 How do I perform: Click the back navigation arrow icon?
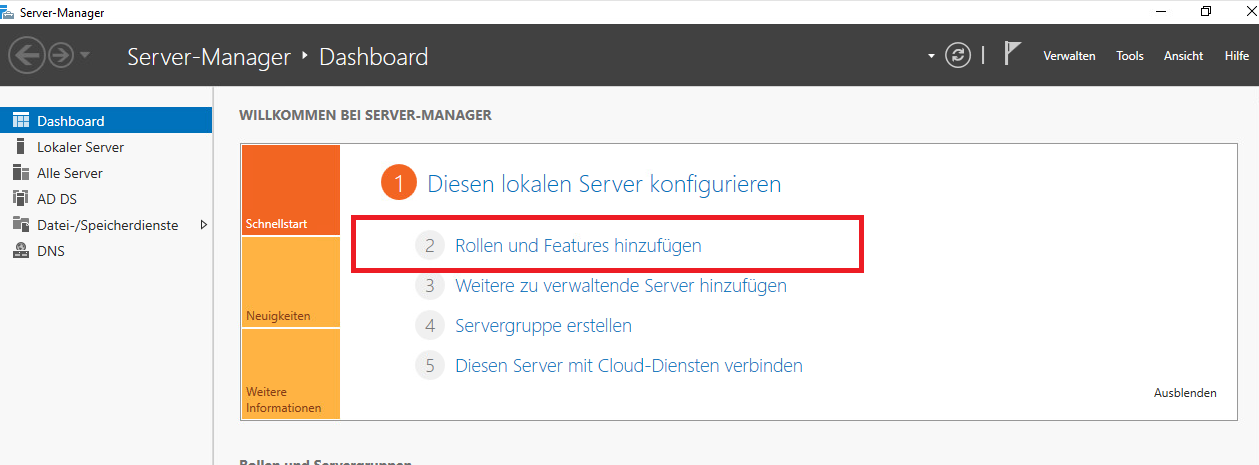(27, 56)
